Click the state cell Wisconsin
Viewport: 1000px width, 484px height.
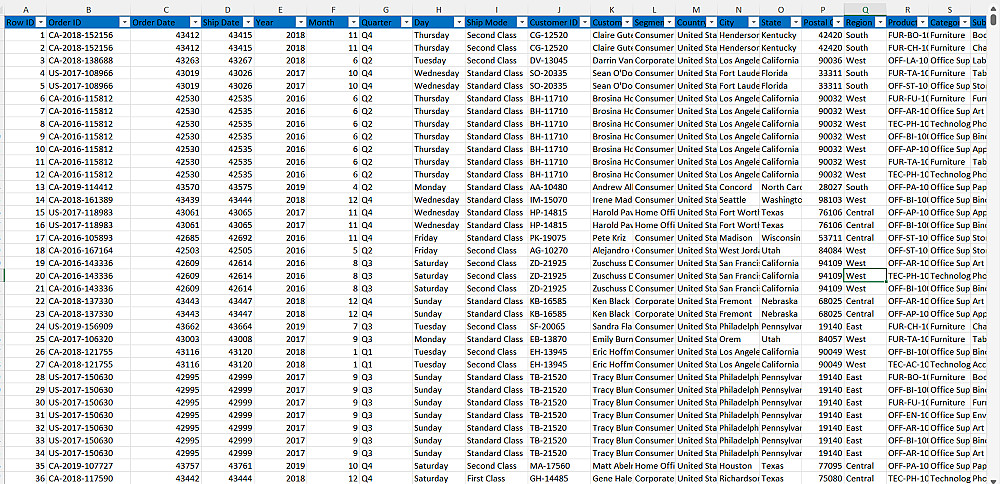tap(780, 238)
